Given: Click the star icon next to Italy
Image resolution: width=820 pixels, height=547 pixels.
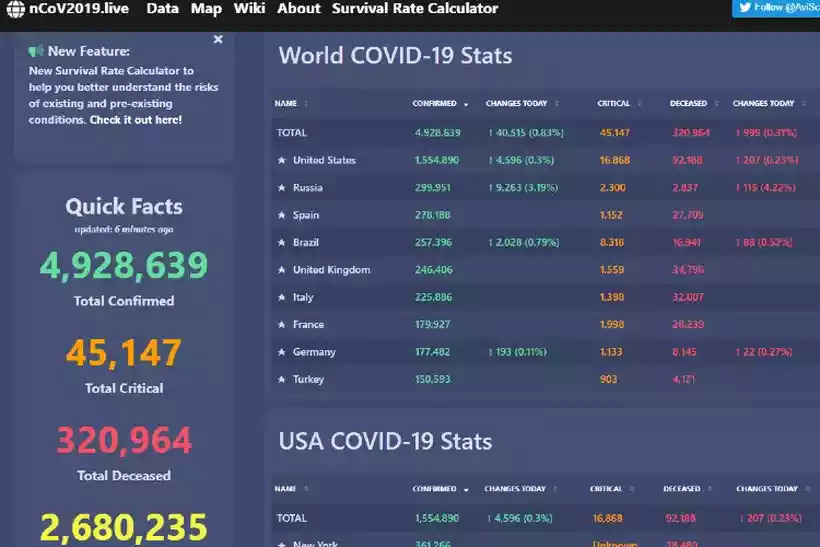Looking at the screenshot, I should coord(281,298).
